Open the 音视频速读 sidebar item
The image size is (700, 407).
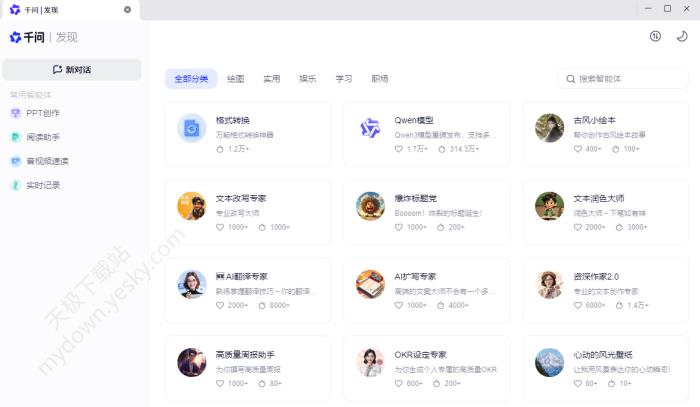point(47,161)
